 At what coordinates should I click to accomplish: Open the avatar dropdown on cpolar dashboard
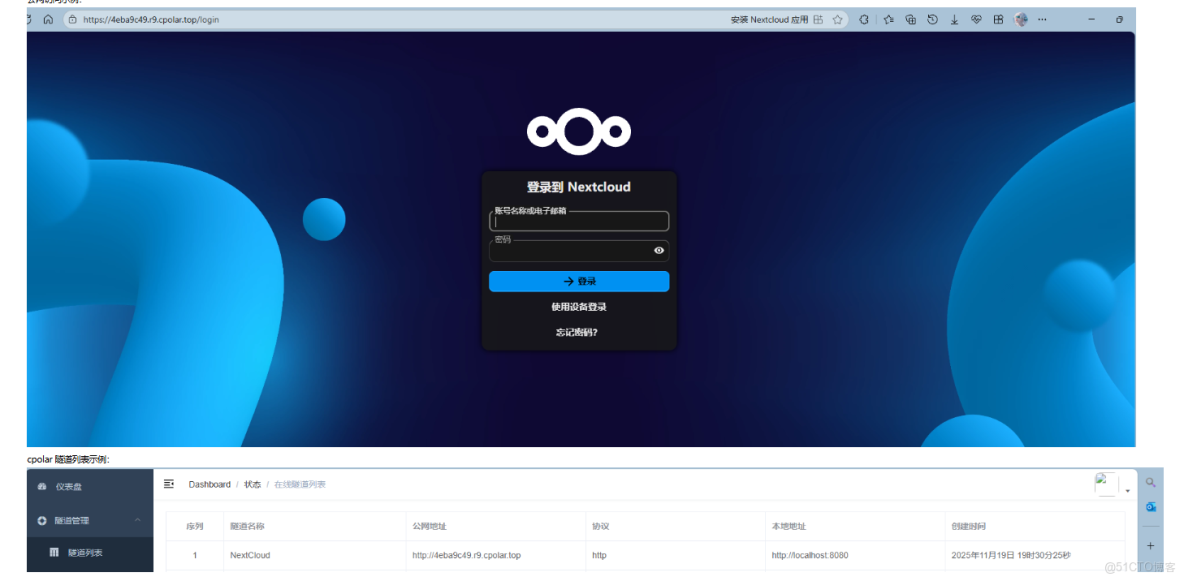(x=1103, y=483)
